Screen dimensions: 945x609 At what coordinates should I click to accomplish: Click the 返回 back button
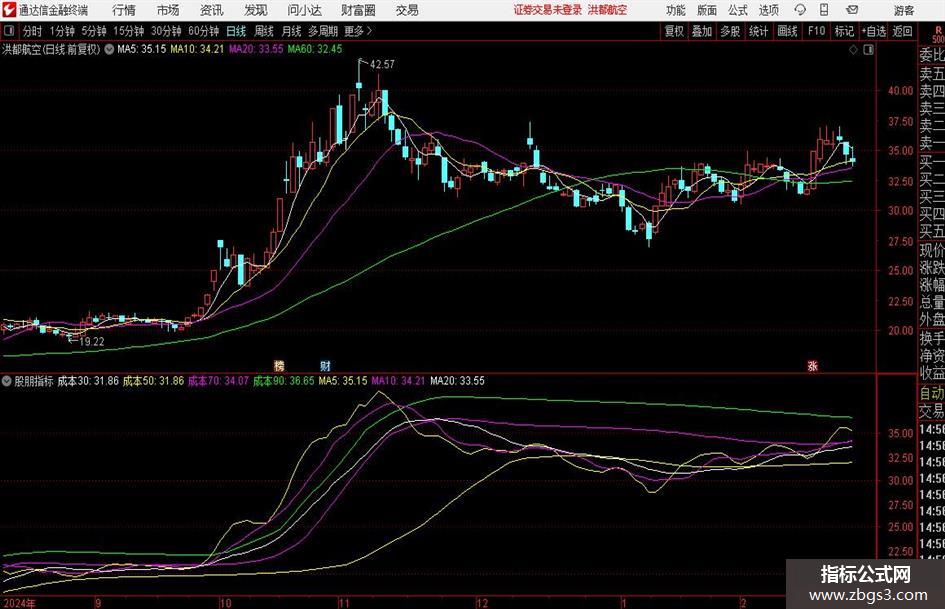[x=902, y=31]
